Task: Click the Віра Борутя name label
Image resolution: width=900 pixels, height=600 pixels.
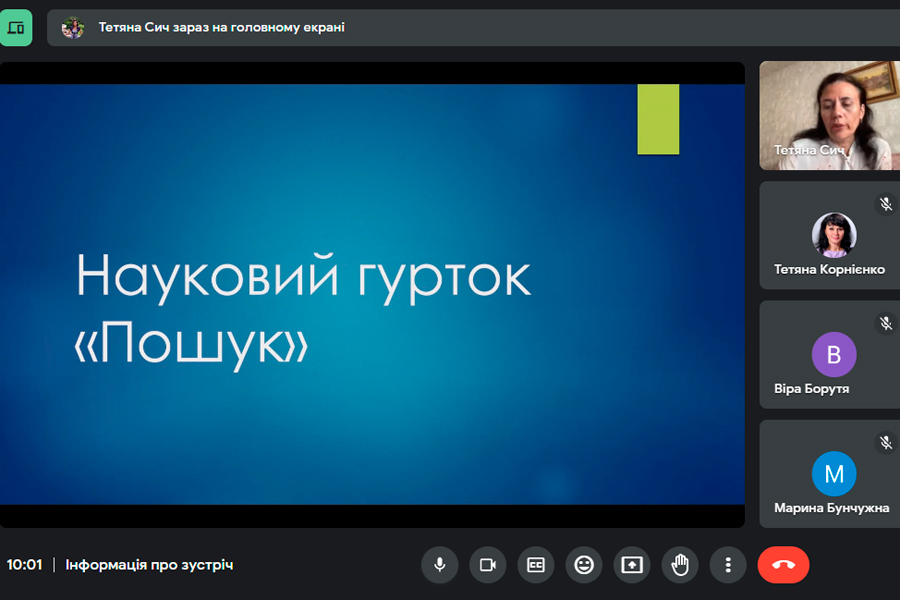Action: tap(812, 389)
